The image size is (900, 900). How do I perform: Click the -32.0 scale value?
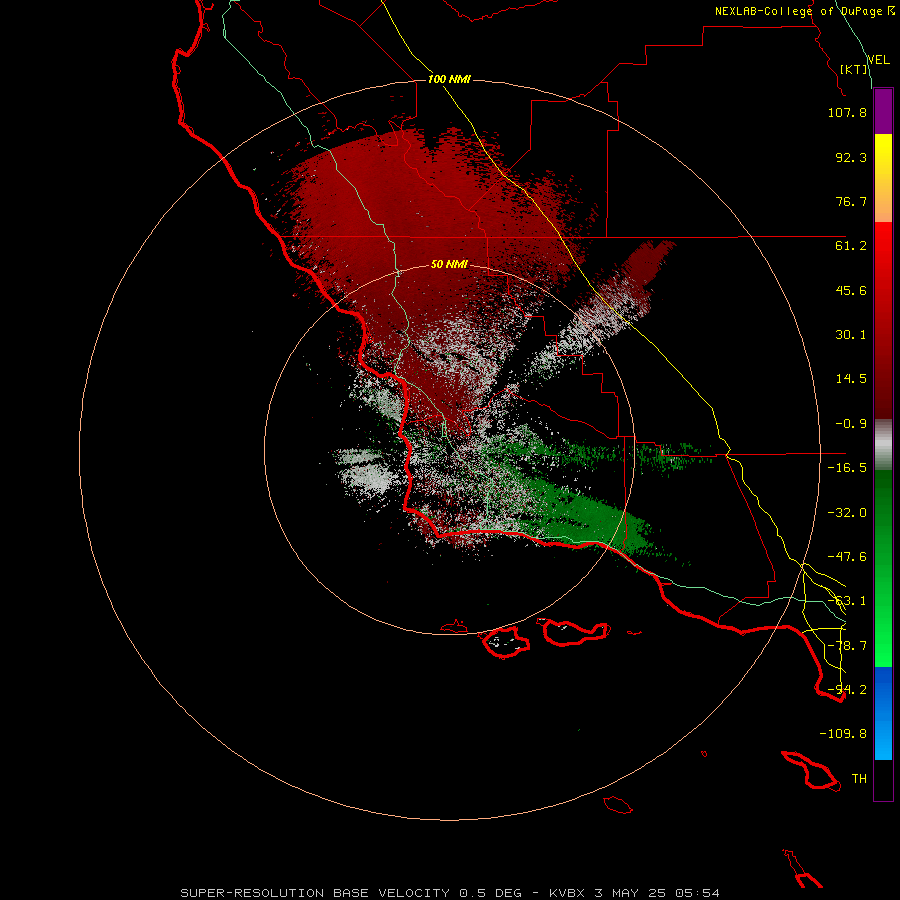847,513
